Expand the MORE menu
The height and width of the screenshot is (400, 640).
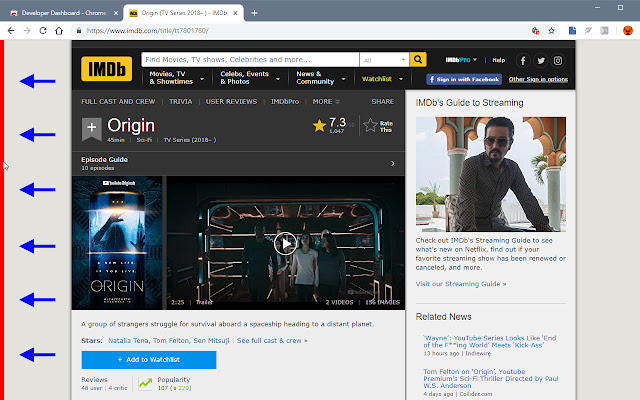point(326,102)
